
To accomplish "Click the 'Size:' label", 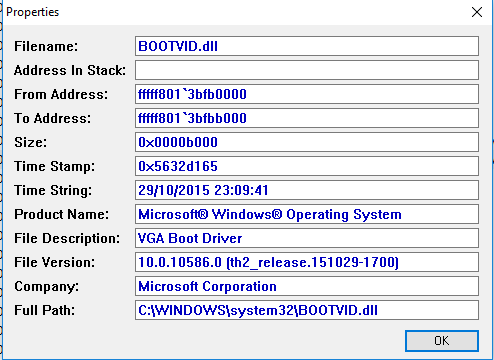I will click(x=31, y=142).
